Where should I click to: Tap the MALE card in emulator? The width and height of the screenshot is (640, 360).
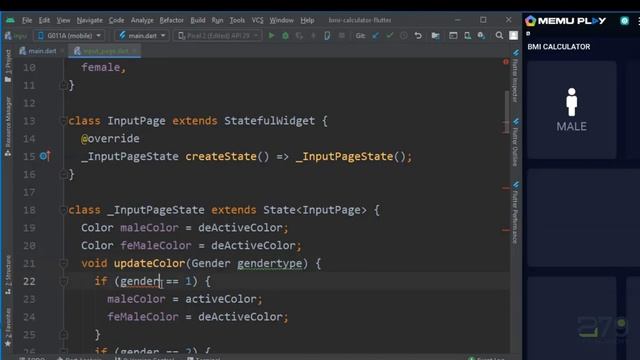click(x=571, y=110)
